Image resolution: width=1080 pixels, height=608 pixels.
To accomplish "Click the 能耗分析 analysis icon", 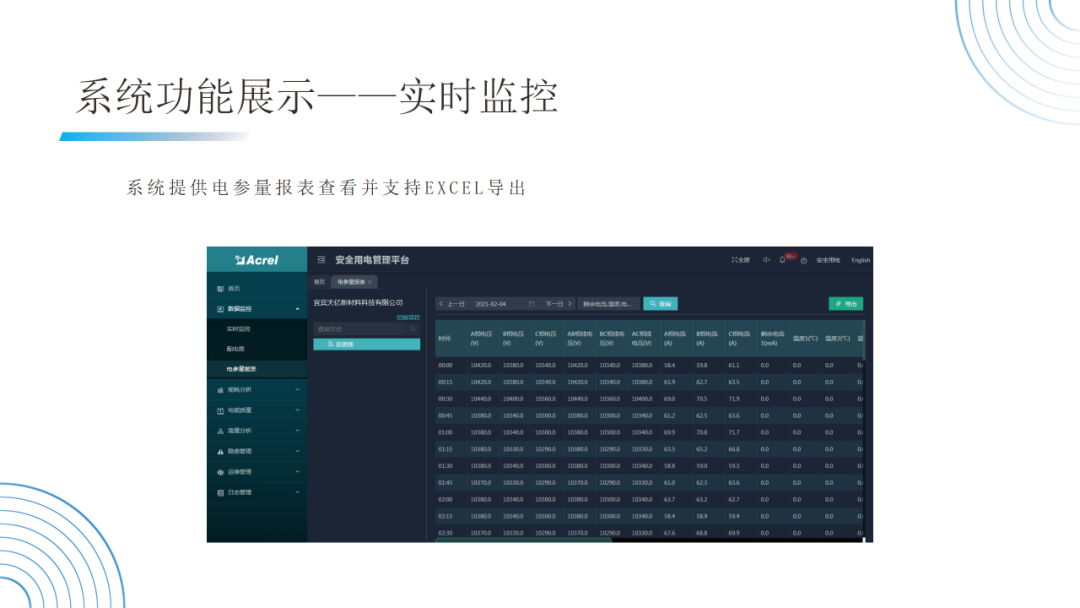I will (x=219, y=392).
